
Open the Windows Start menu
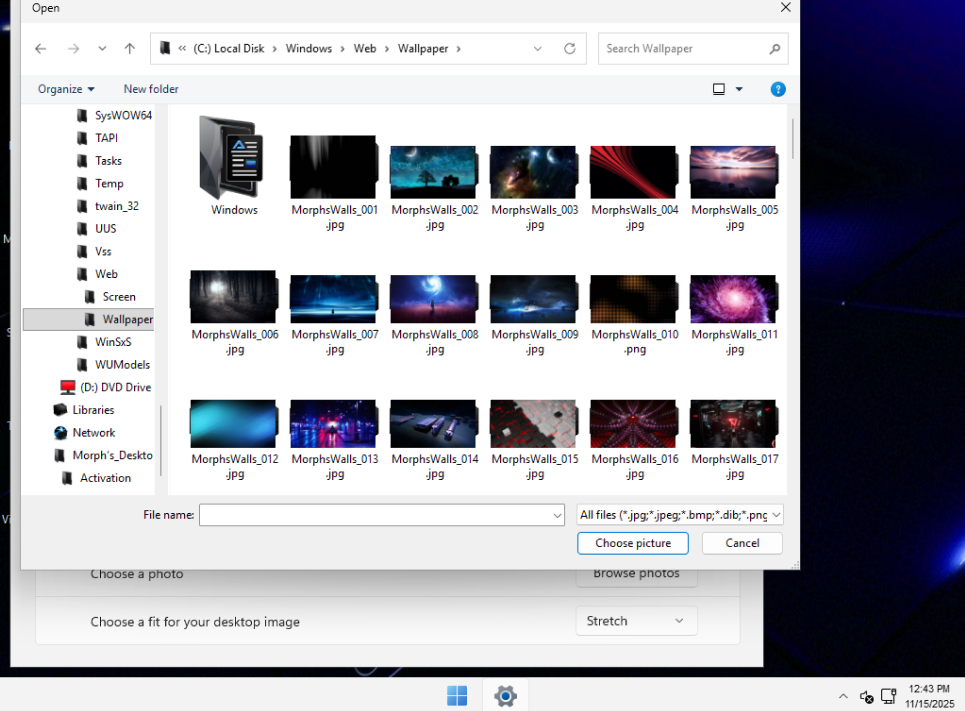coord(457,696)
